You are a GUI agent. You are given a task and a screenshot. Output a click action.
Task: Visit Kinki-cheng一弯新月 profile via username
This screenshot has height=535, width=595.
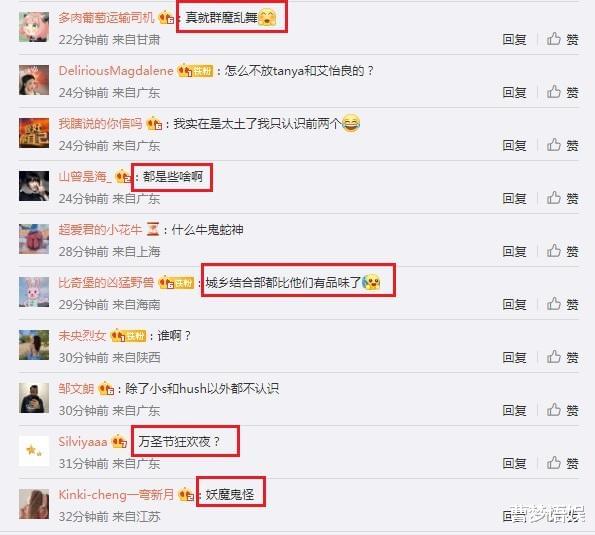[116, 494]
